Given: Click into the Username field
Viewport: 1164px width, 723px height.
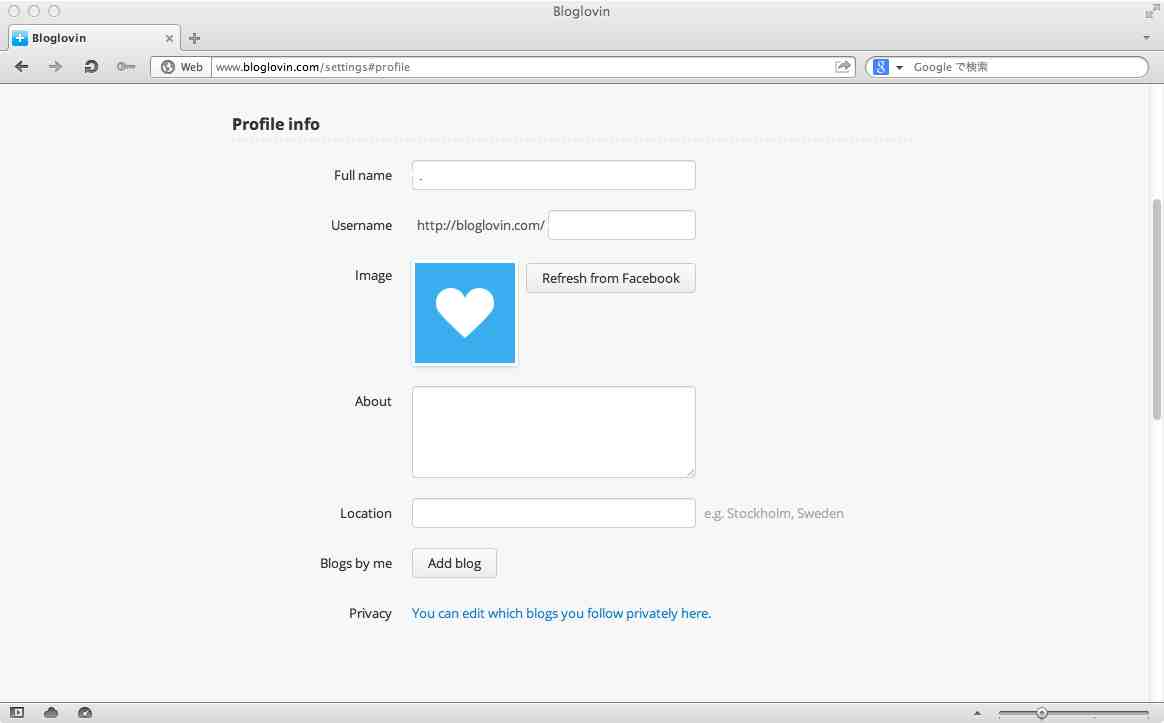Looking at the screenshot, I should [621, 225].
